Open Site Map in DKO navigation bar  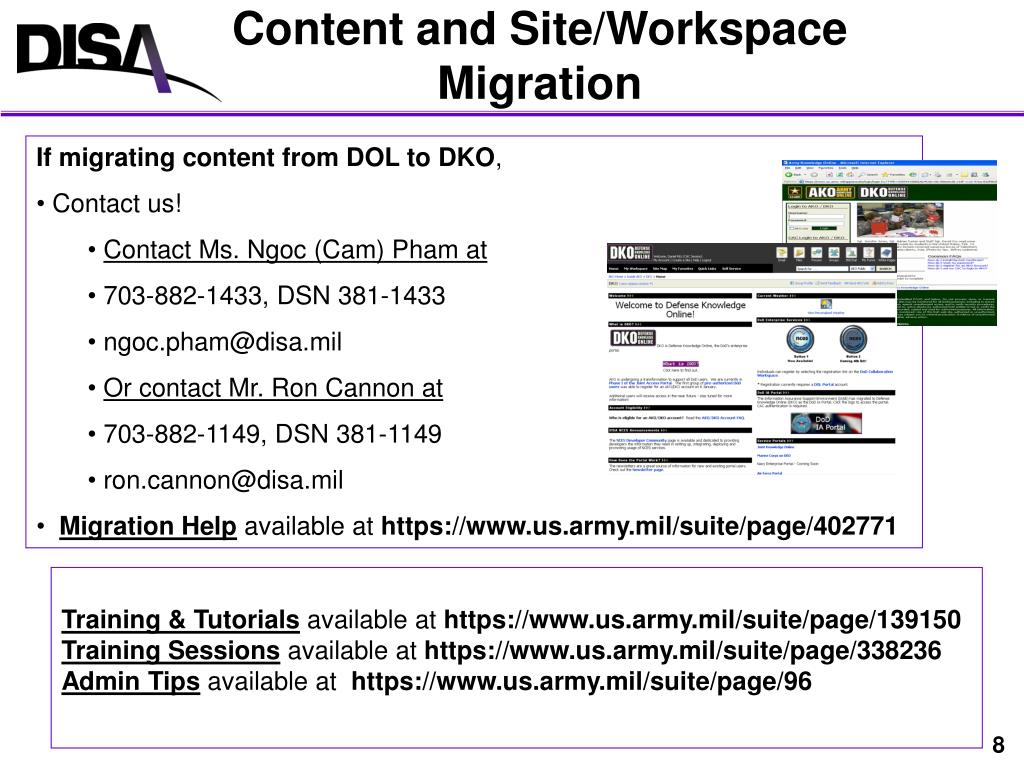point(660,268)
